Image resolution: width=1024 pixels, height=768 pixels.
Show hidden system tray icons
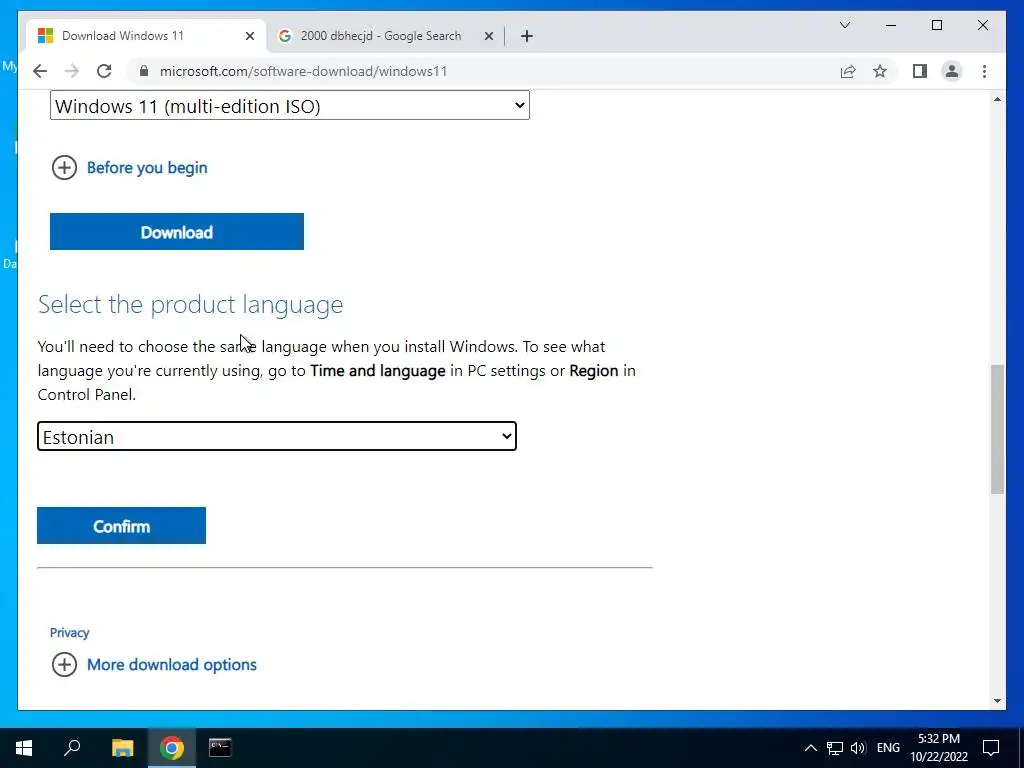(x=810, y=748)
